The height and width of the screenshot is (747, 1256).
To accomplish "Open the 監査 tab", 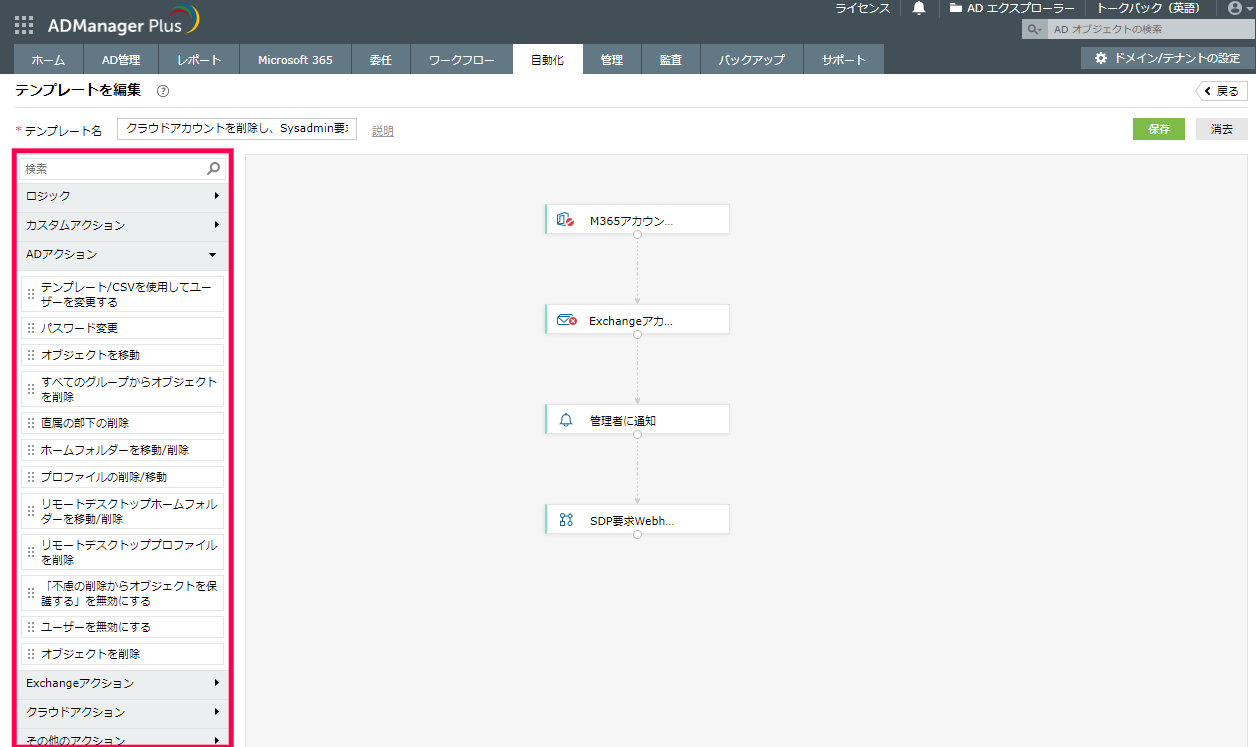I will (671, 59).
